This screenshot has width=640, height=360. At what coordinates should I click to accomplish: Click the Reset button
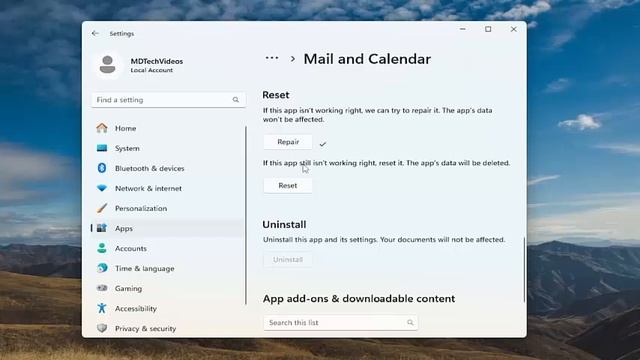288,185
